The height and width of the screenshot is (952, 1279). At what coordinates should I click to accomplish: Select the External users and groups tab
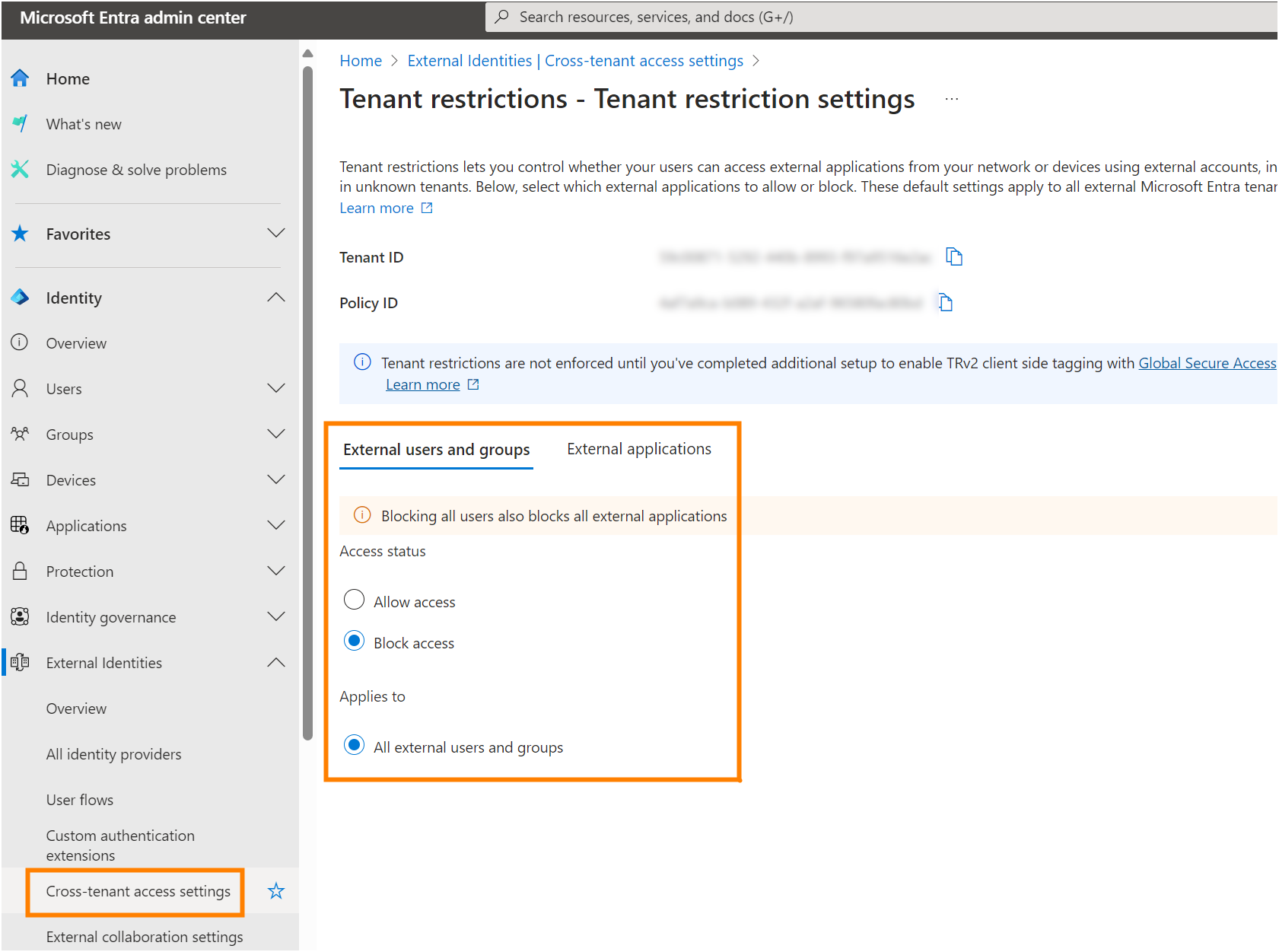435,450
